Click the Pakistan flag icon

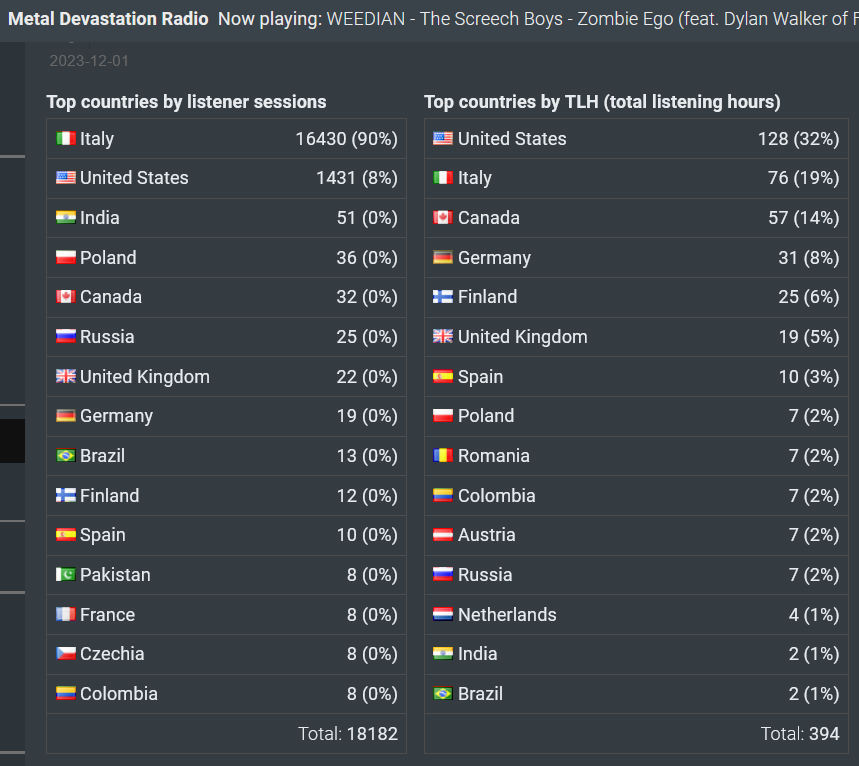[66, 574]
